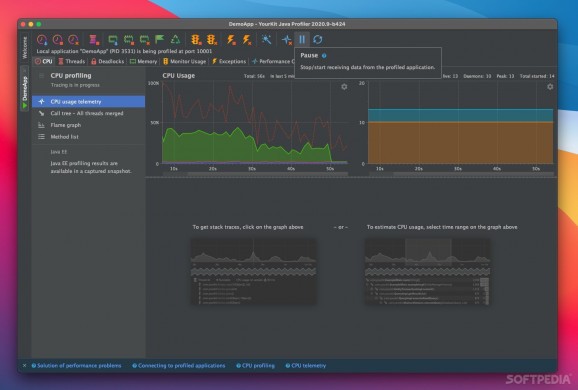Open the Performance Charts tab

point(273,61)
